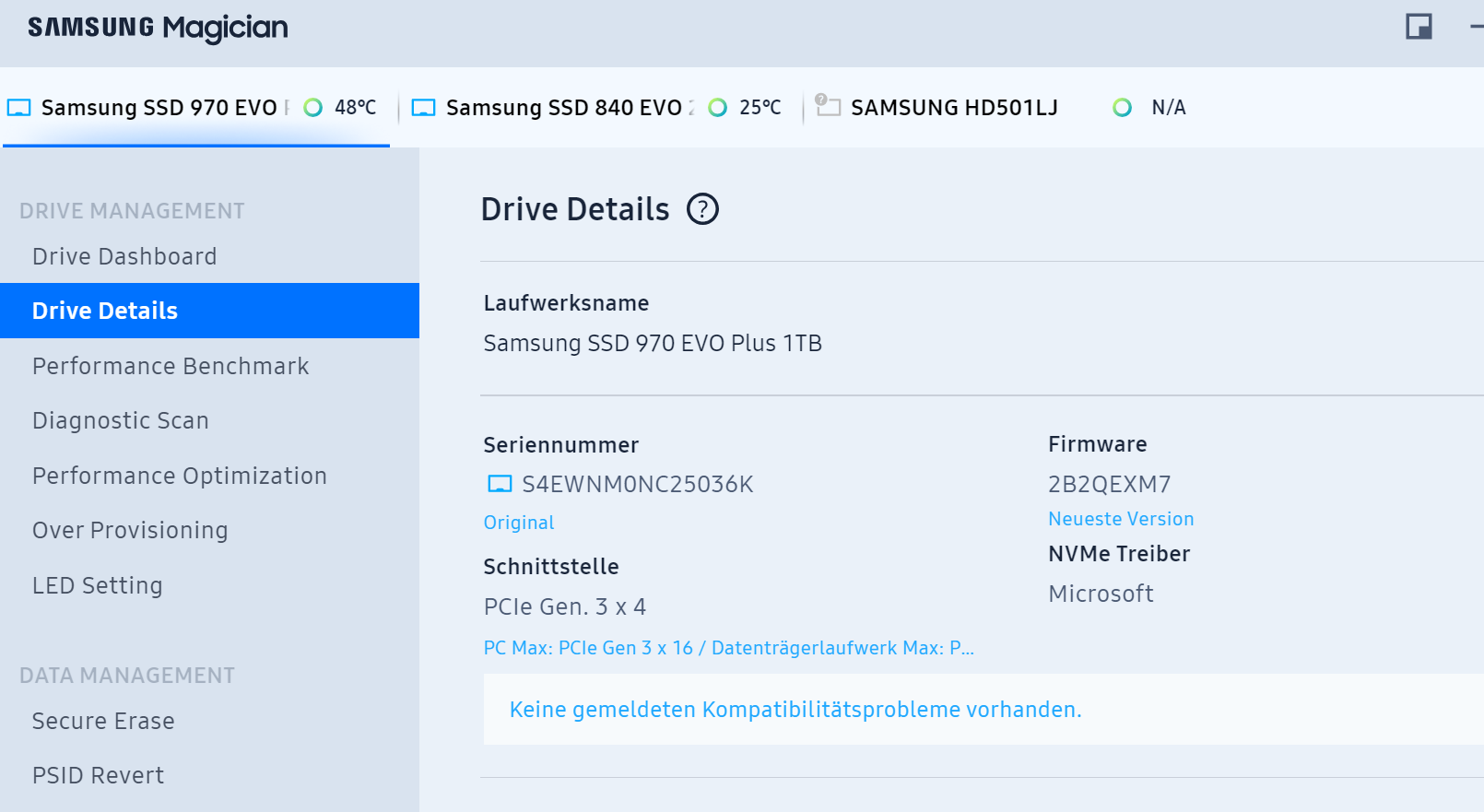The height and width of the screenshot is (812, 1484).
Task: Click the health ring next to 25°C
Action: (x=718, y=108)
